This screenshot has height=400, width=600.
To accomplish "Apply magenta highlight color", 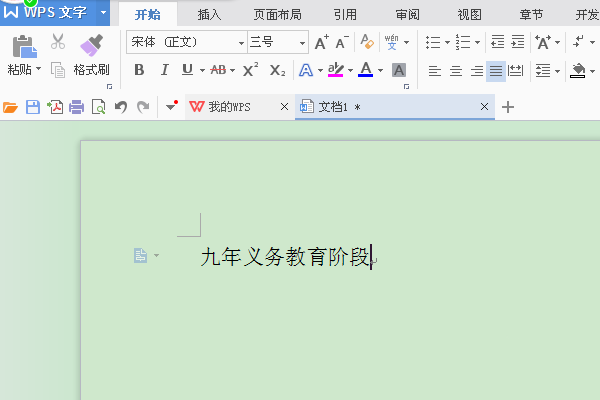I will (x=336, y=70).
